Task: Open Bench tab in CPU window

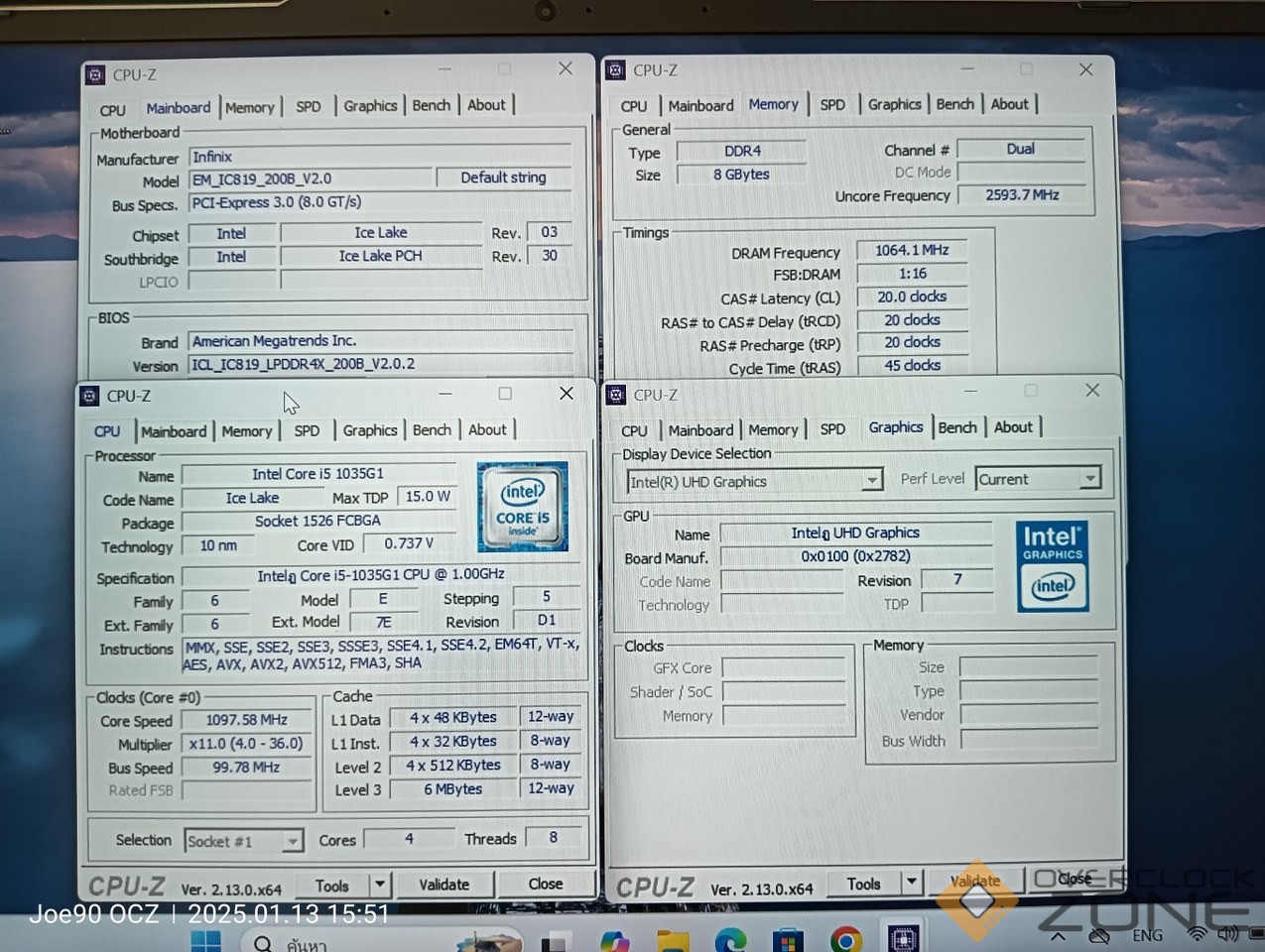Action: click(432, 430)
